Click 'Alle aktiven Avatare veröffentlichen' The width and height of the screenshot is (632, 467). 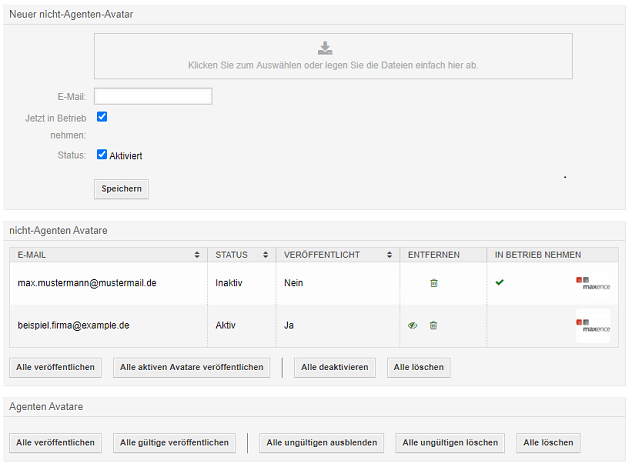pos(191,367)
